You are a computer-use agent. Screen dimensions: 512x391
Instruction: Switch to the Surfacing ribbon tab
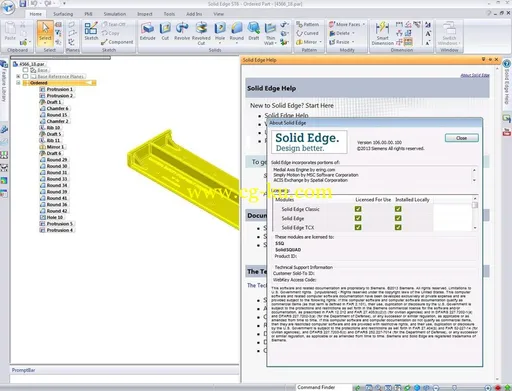[x=63, y=14]
